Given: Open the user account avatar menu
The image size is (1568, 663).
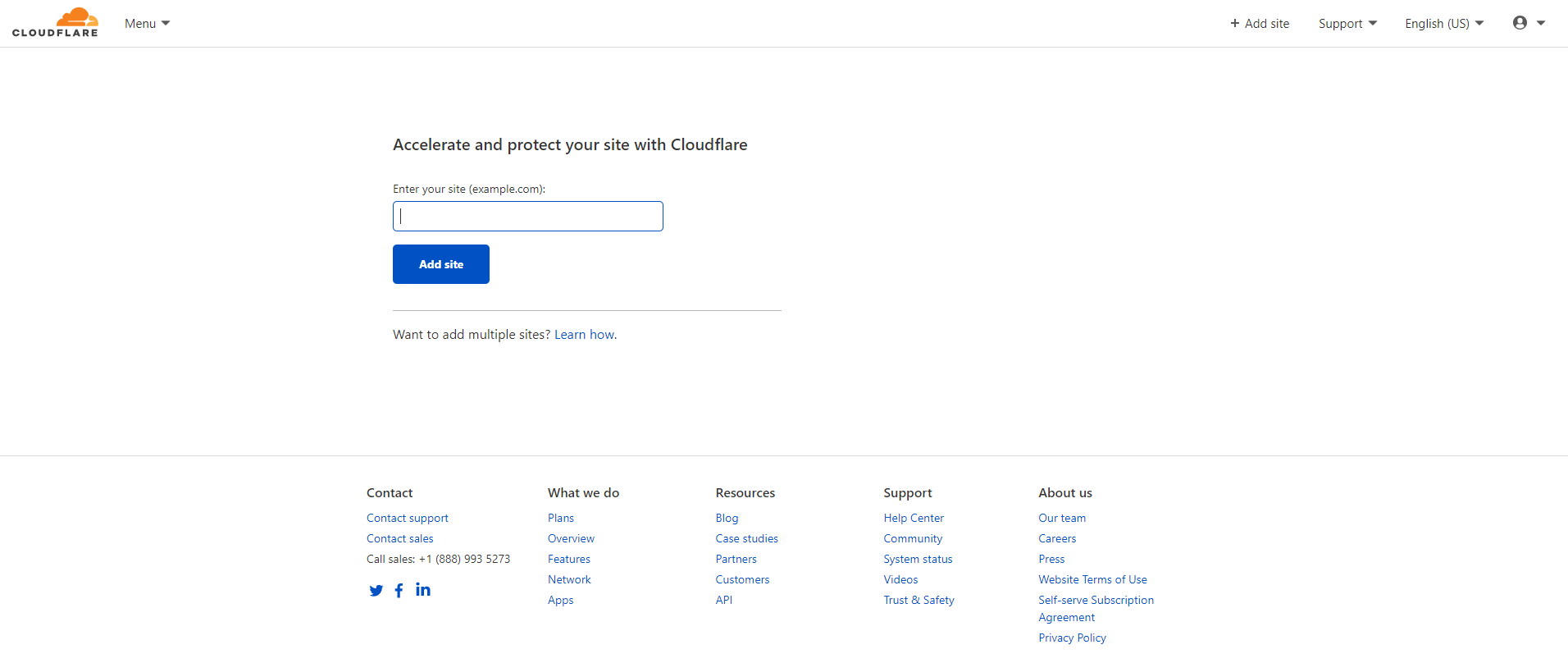Looking at the screenshot, I should (1529, 23).
